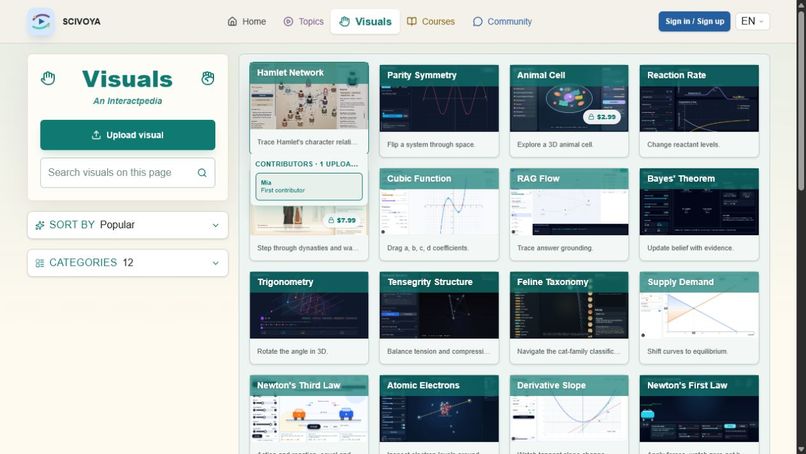Viewport: 806px width, 454px height.
Task: Click the magnifier search icon
Action: [202, 173]
